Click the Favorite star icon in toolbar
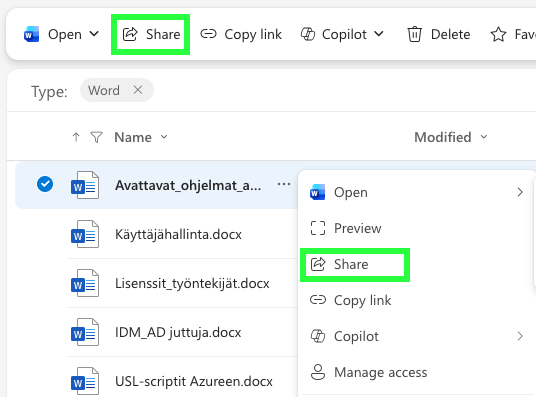Image resolution: width=536 pixels, height=397 pixels. [x=498, y=34]
